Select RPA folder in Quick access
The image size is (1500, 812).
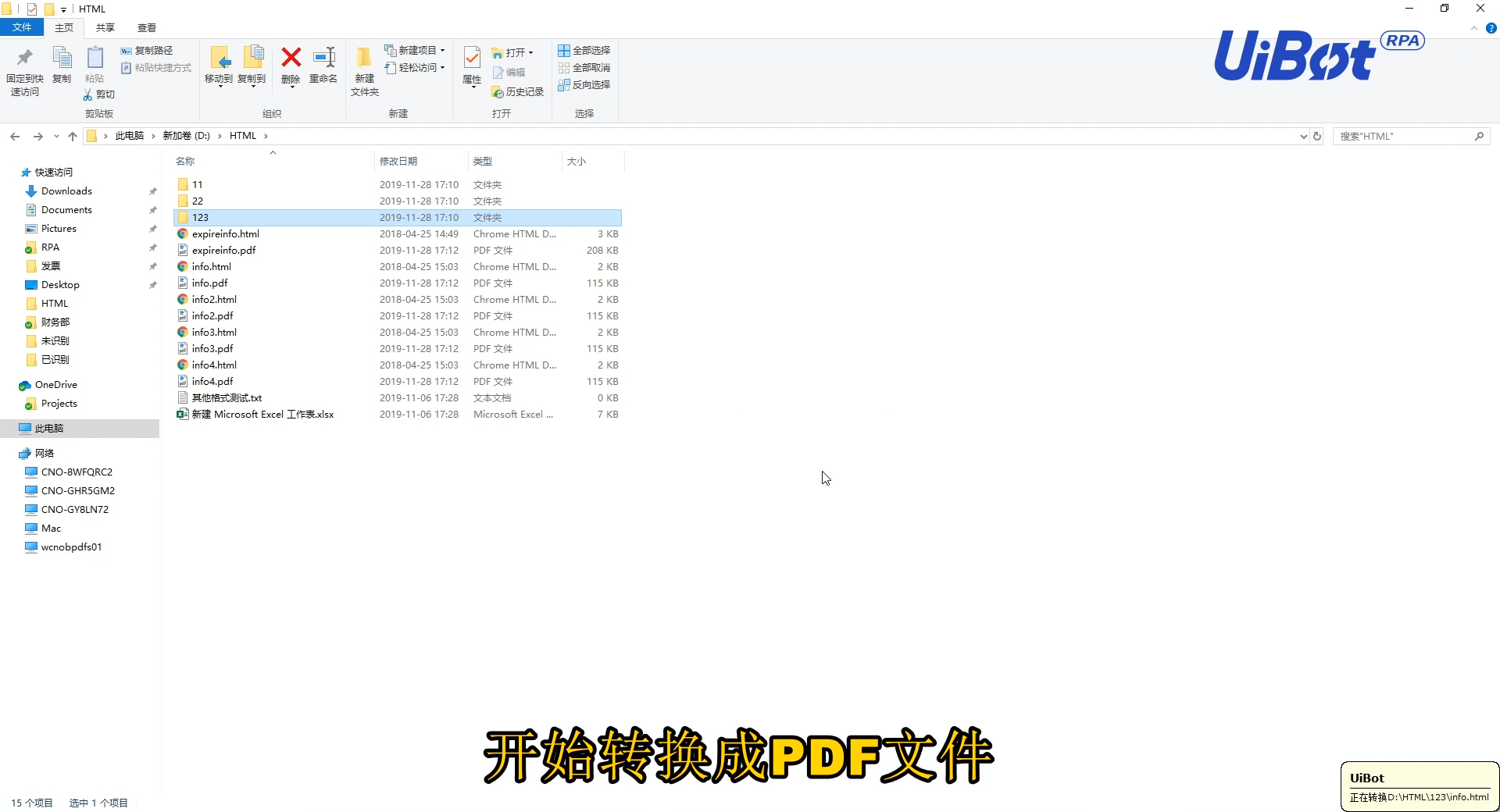(50, 248)
